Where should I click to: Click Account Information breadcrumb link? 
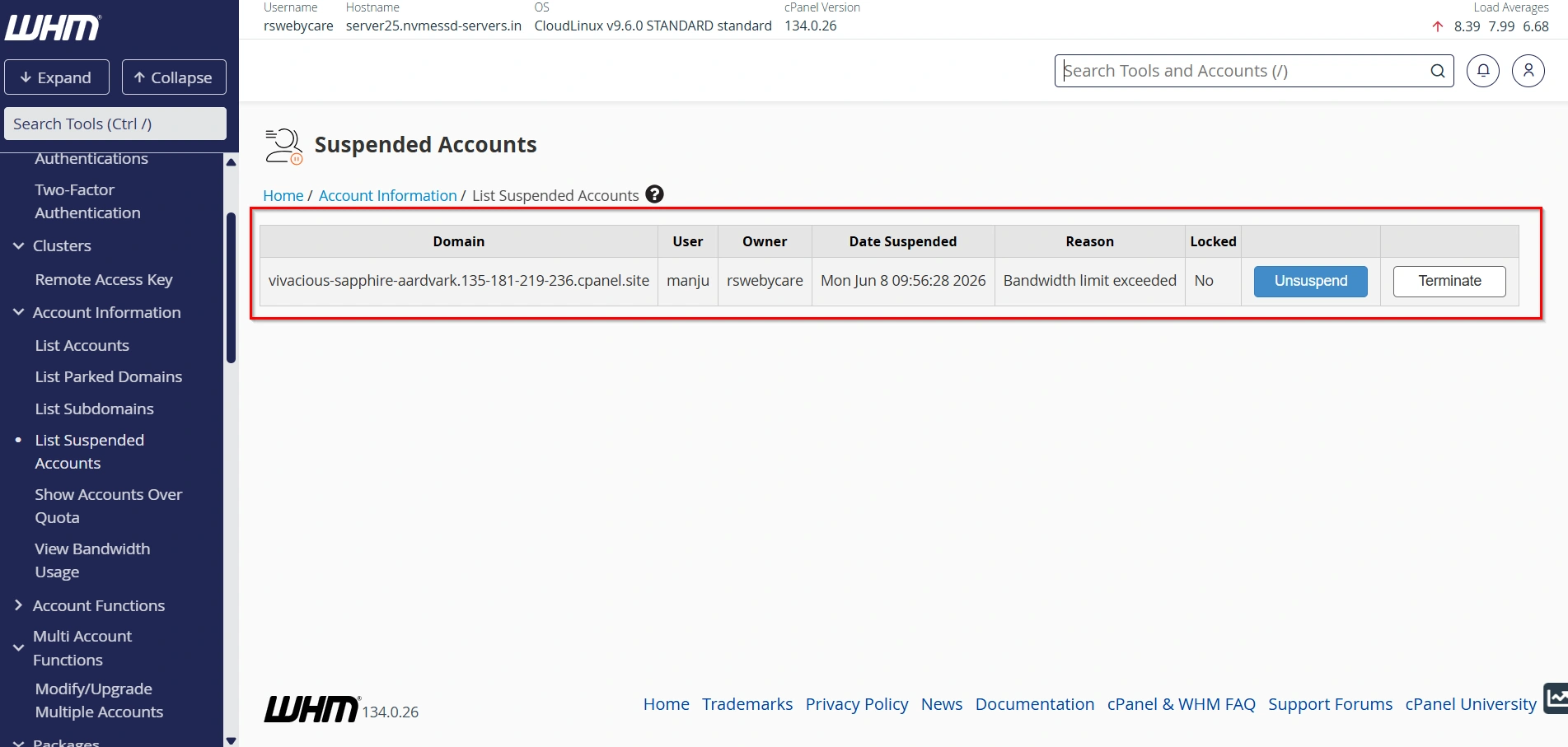tap(387, 195)
